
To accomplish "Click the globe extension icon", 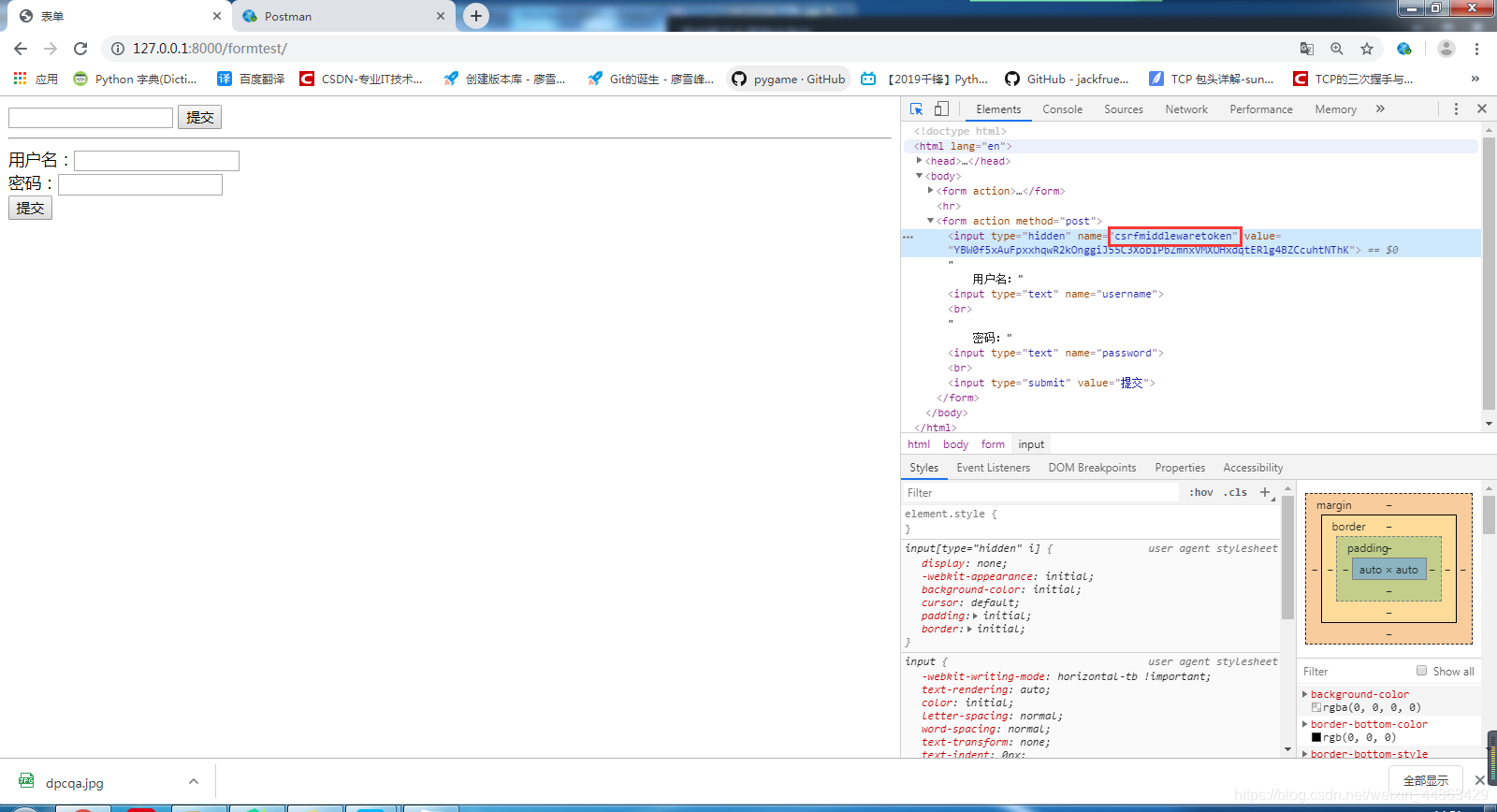I will tap(1404, 49).
